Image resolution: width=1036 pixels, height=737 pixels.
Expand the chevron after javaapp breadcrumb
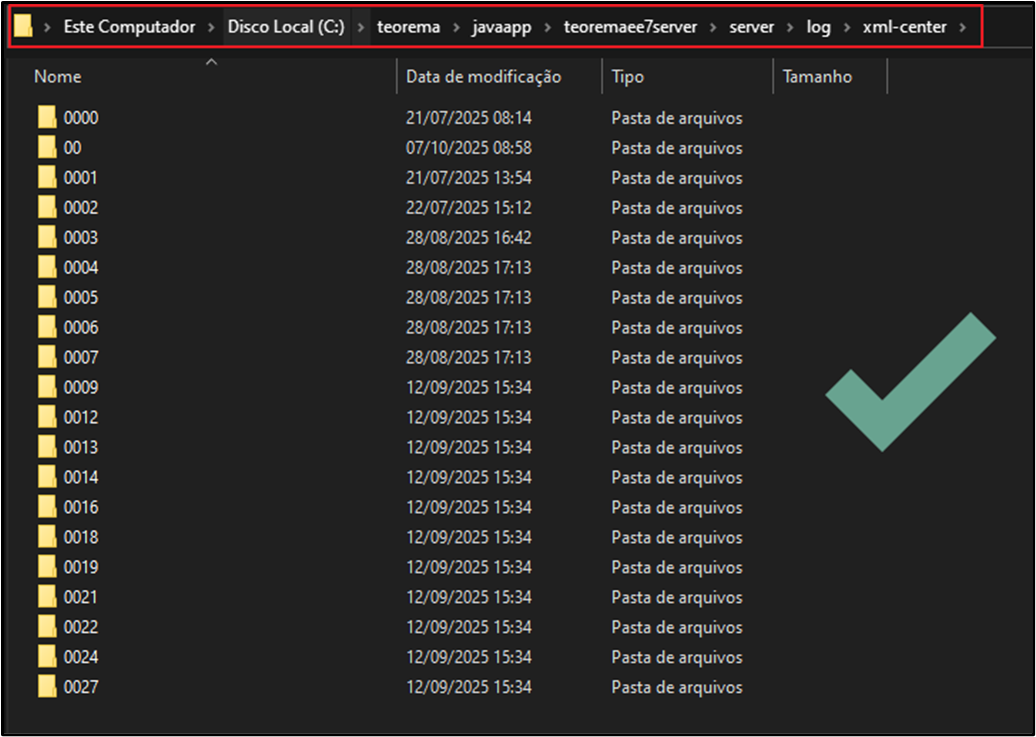click(548, 27)
